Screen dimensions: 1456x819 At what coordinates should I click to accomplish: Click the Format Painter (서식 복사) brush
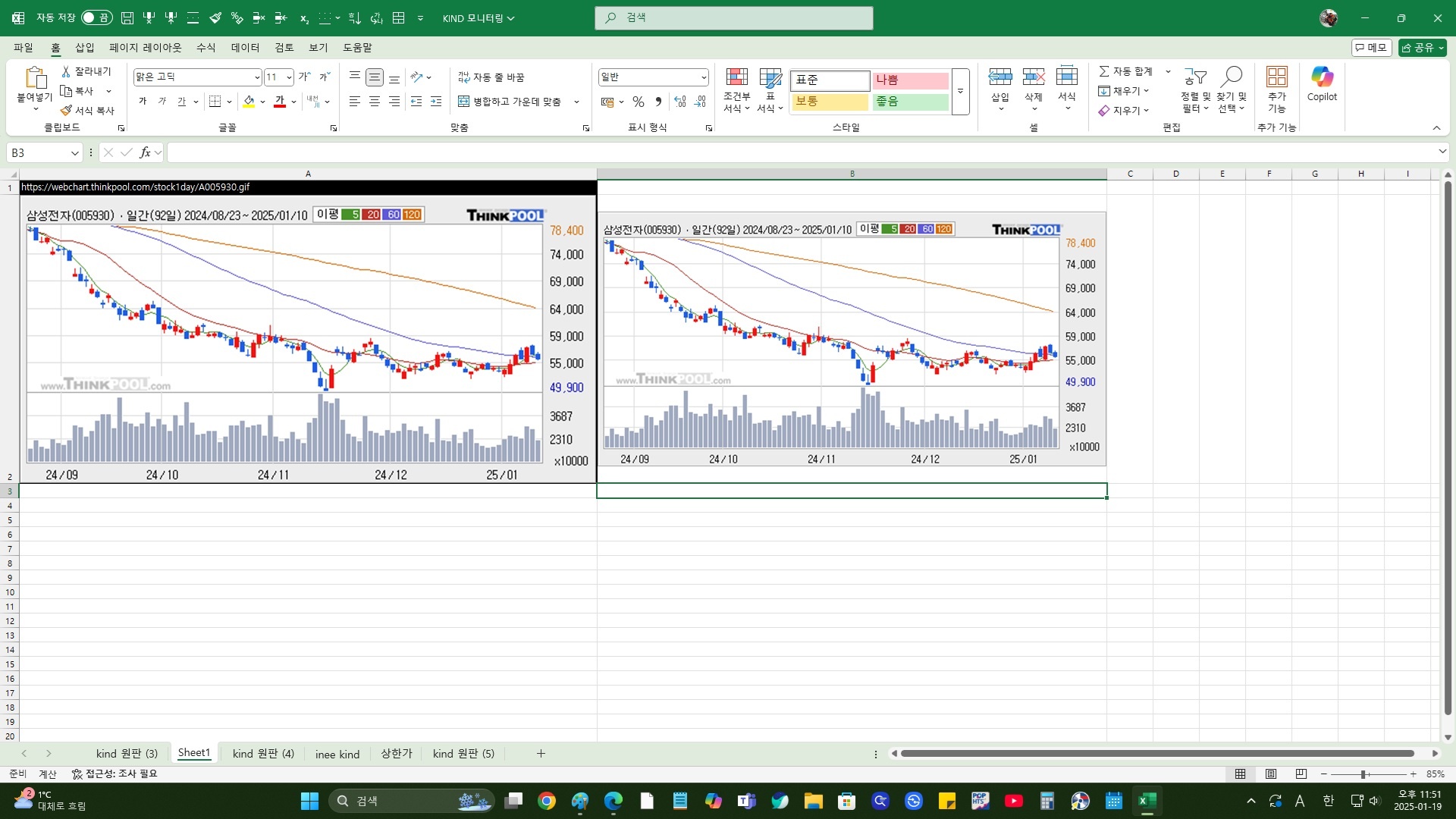click(x=66, y=111)
